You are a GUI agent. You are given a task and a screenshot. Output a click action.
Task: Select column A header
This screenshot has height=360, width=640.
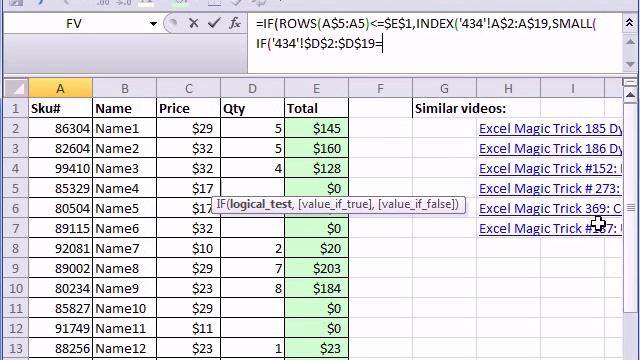pos(60,88)
